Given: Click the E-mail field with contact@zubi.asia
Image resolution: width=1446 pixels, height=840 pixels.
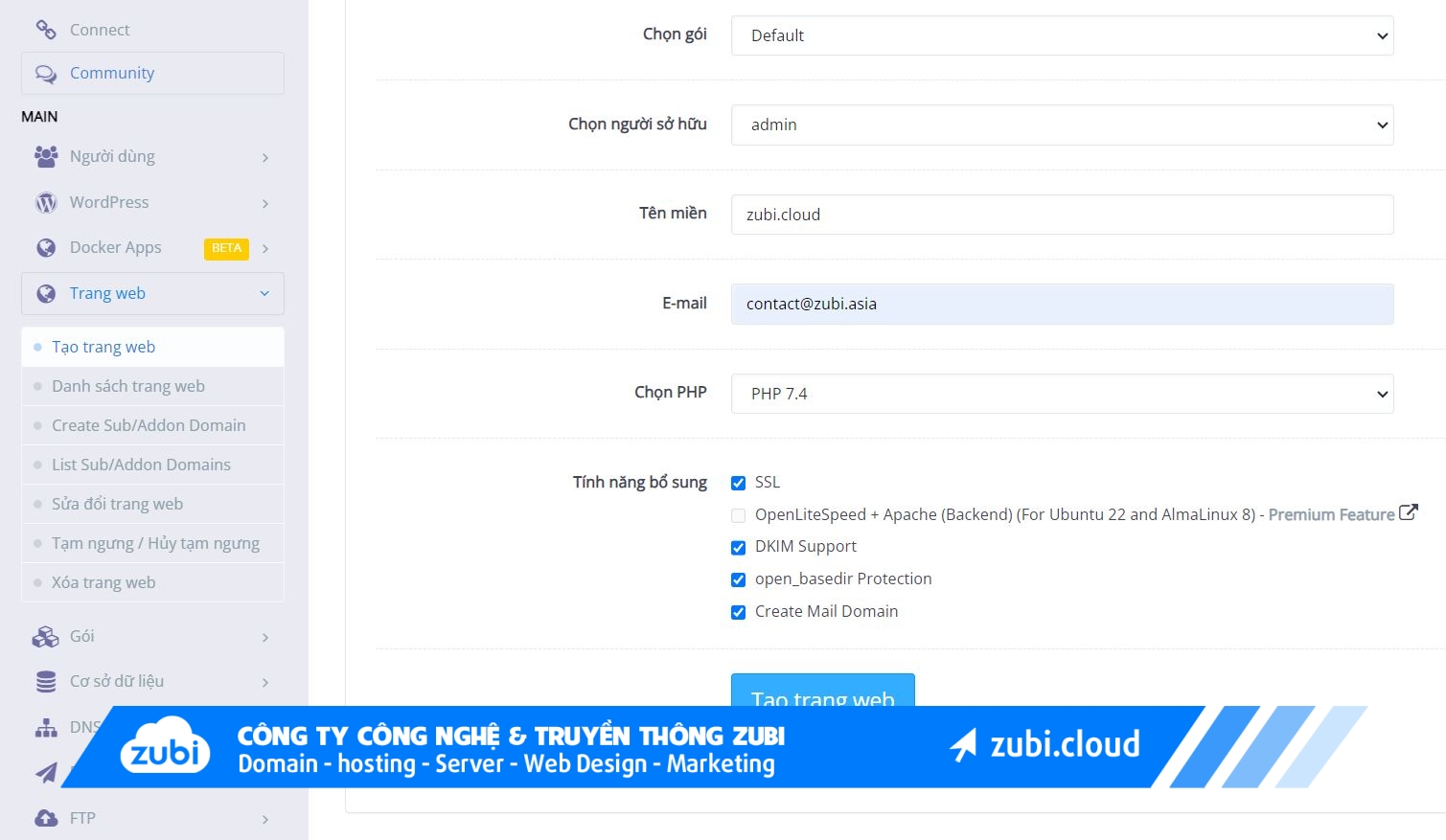Looking at the screenshot, I should [1062, 304].
